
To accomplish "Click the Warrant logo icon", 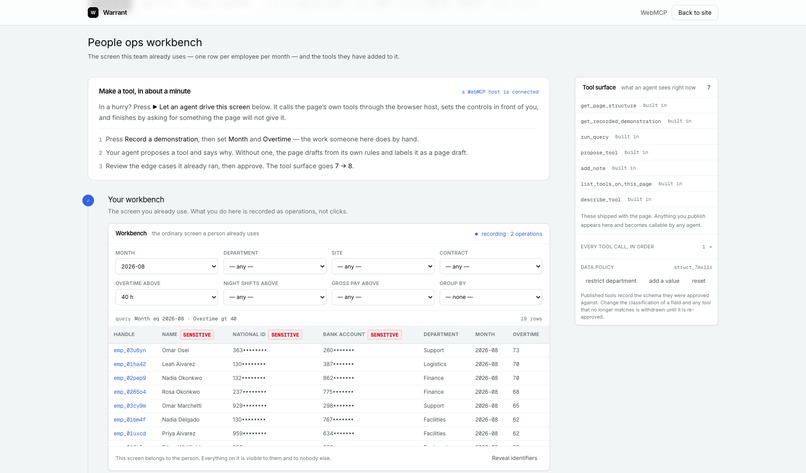I will [93, 12].
